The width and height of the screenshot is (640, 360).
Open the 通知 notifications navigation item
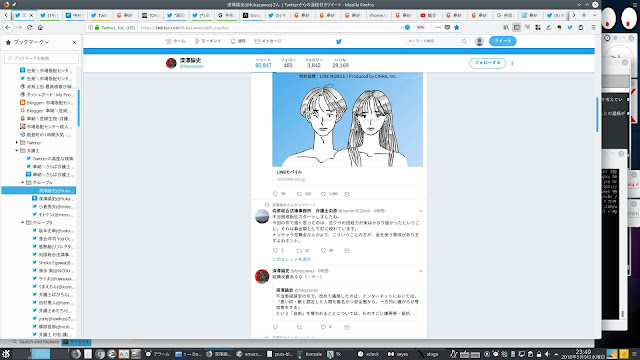pyautogui.click(x=238, y=41)
